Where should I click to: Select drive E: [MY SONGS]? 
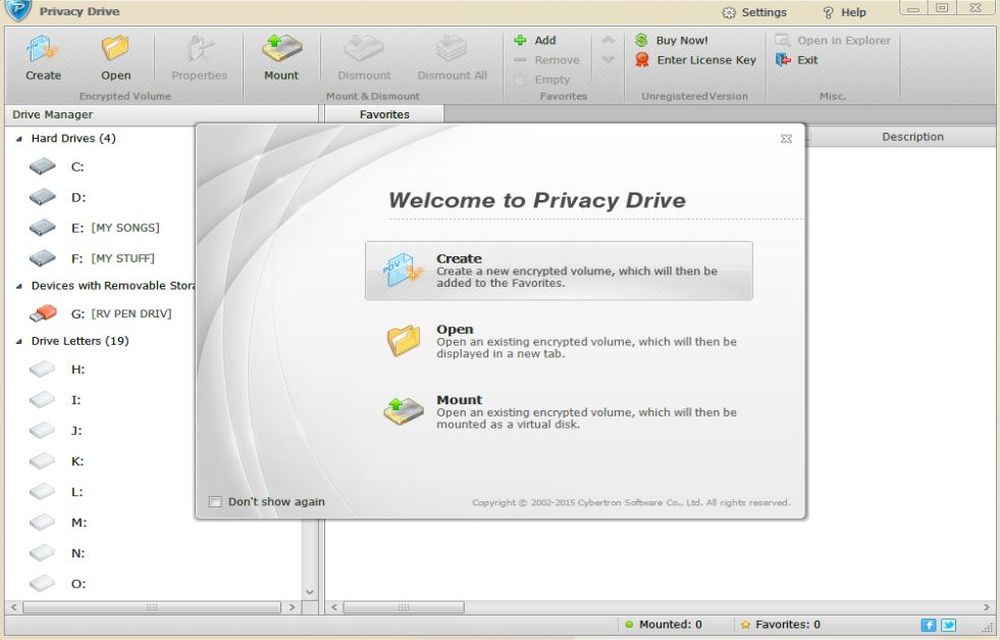(94, 228)
